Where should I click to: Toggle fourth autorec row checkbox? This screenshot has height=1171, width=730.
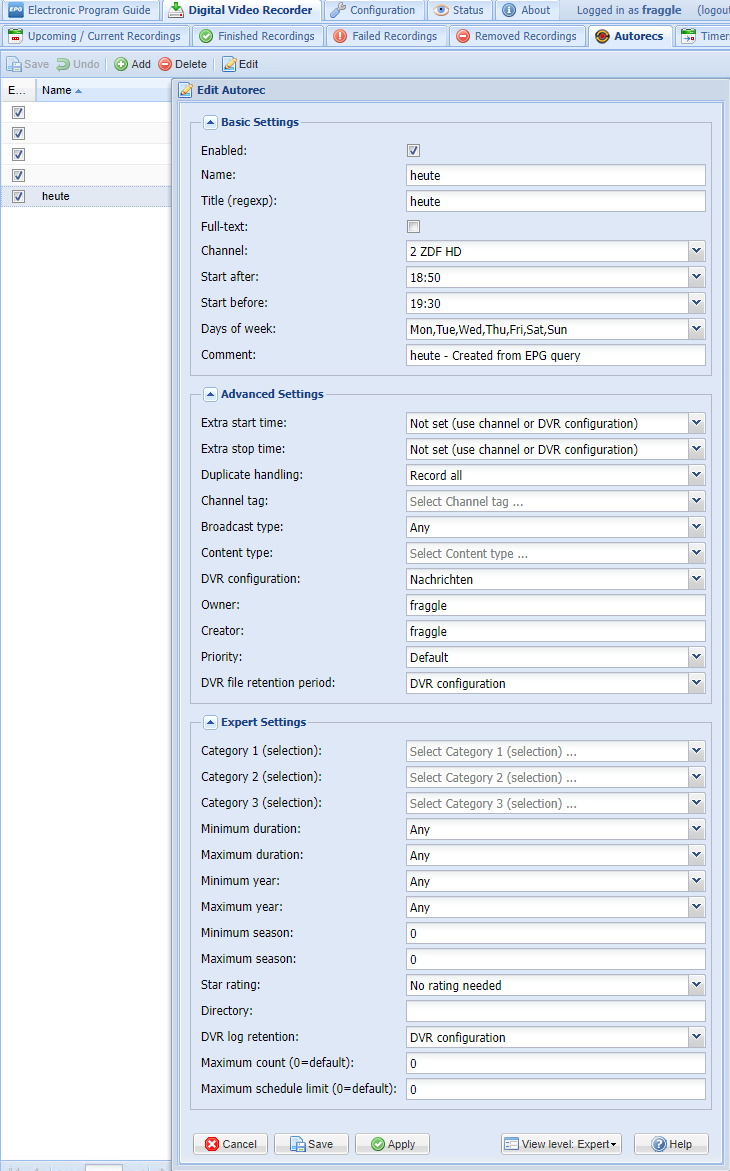coord(19,176)
